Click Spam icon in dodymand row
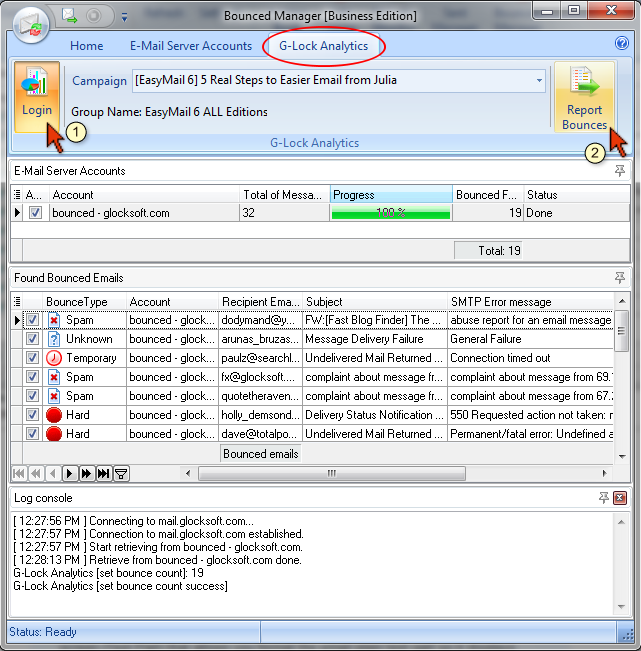Image resolution: width=641 pixels, height=651 pixels. pos(54,320)
